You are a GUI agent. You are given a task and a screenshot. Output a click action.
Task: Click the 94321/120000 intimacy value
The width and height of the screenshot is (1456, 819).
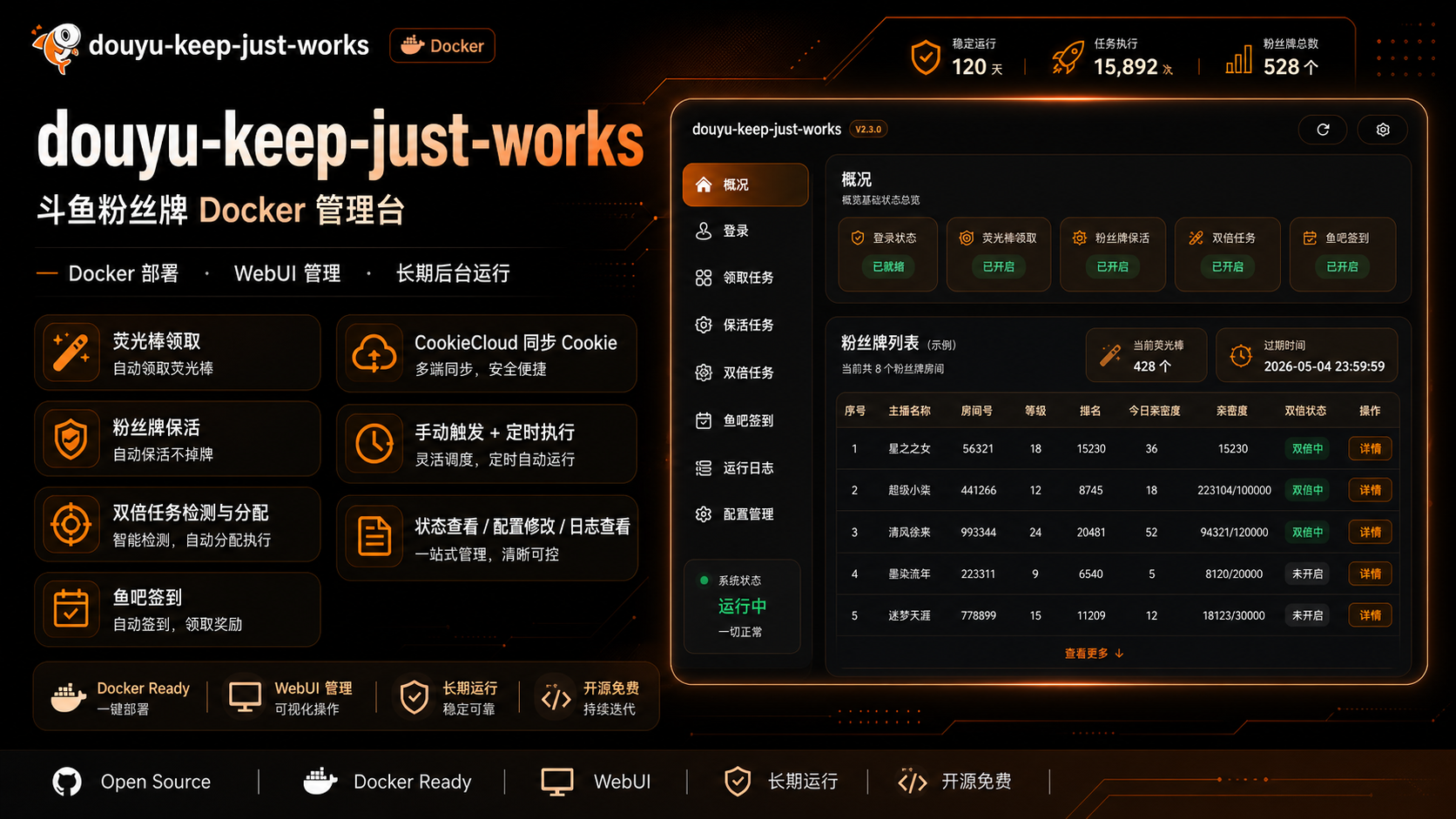(x=1234, y=532)
